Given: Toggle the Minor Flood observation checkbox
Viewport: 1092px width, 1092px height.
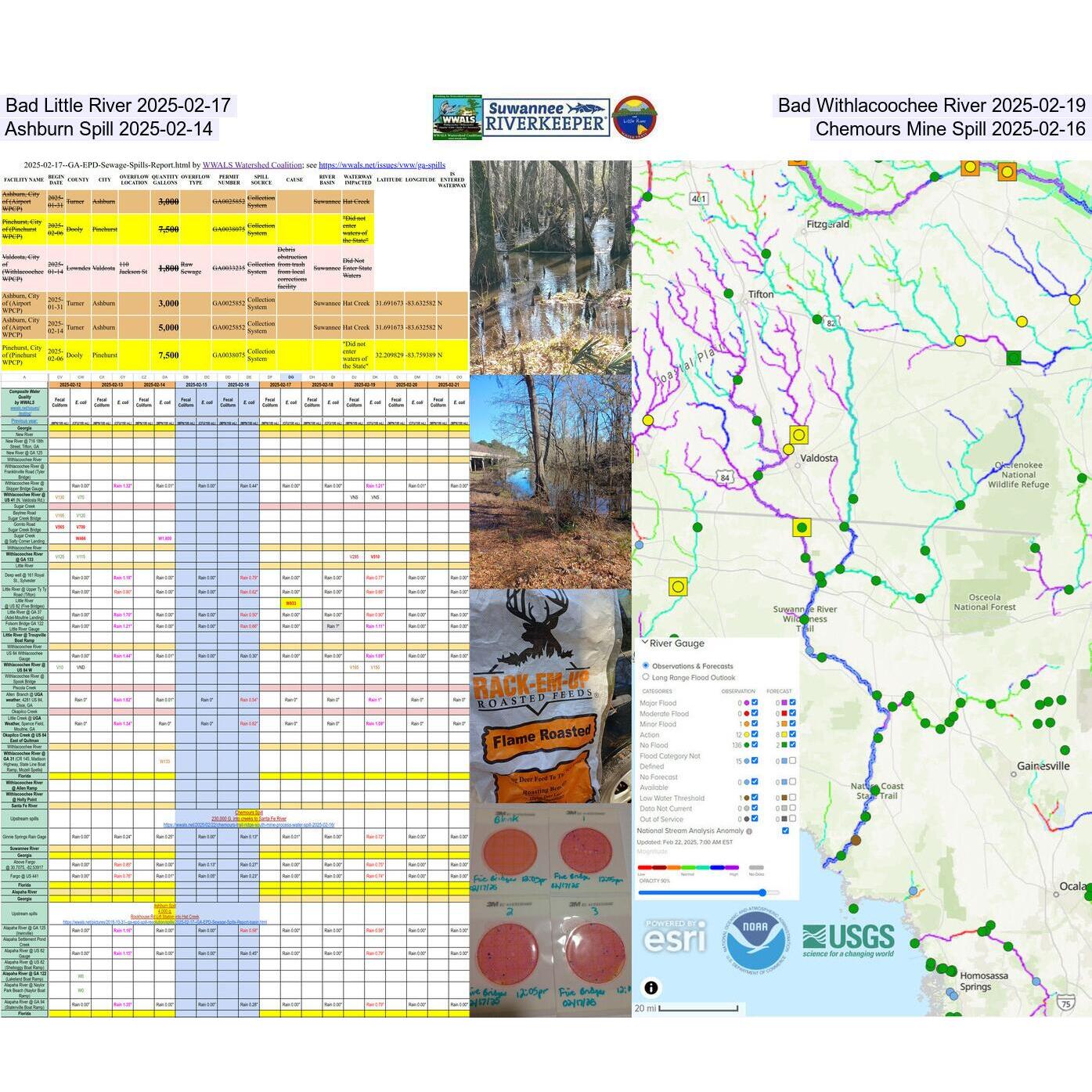Looking at the screenshot, I should [x=755, y=723].
